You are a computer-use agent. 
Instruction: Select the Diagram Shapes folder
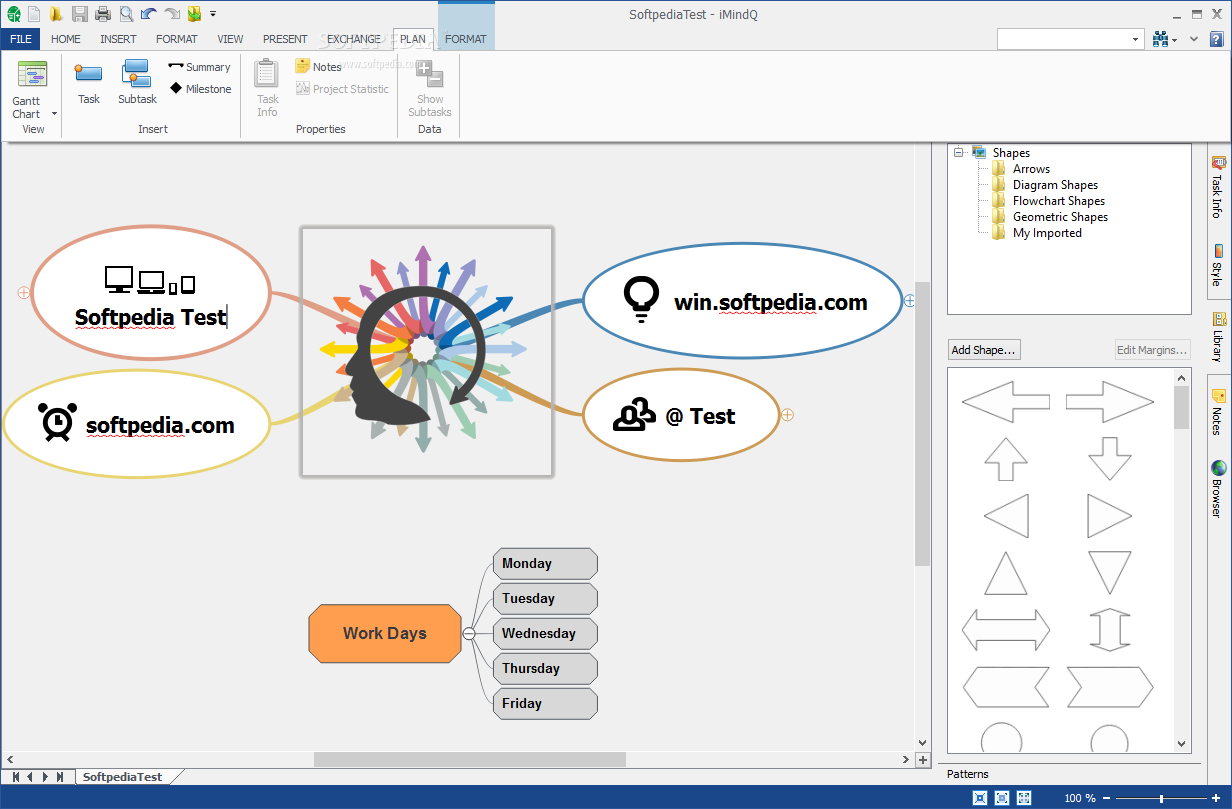[1055, 185]
